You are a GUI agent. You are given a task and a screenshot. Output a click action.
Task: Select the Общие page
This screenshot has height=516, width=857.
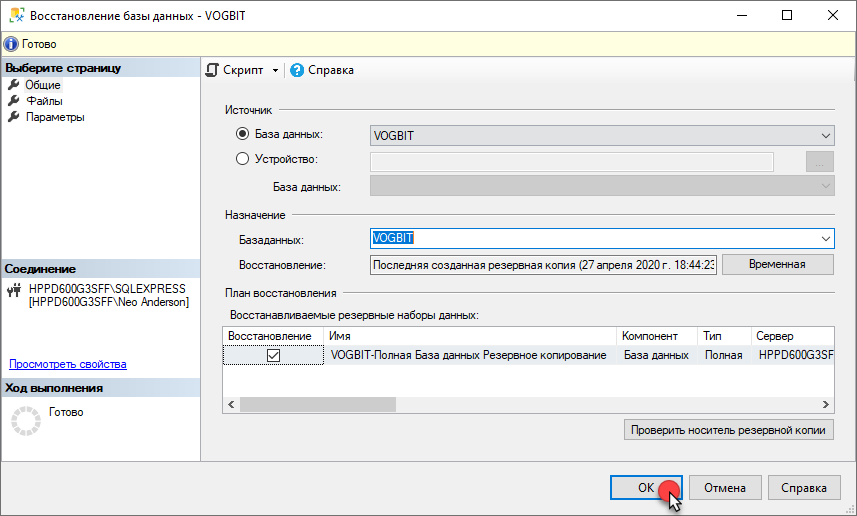43,85
